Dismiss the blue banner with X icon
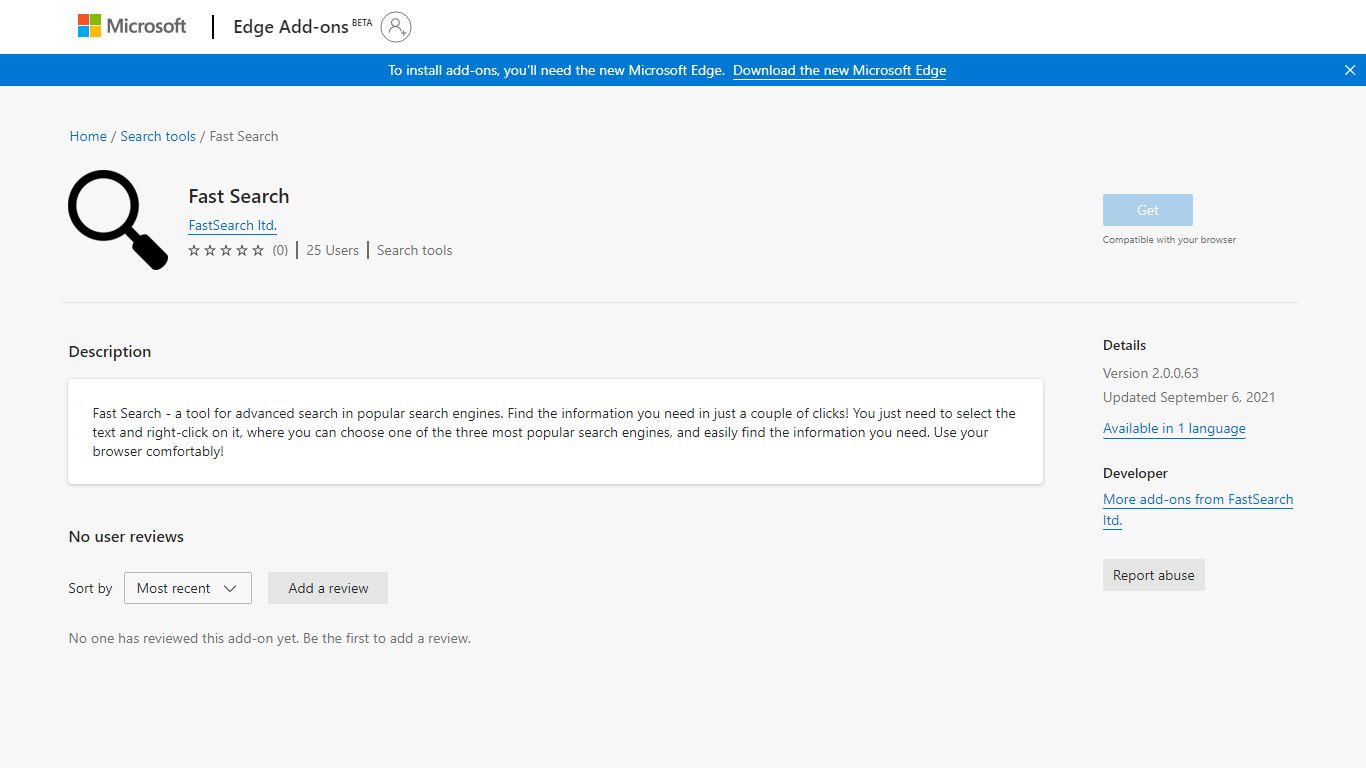The image size is (1366, 768). [x=1350, y=70]
